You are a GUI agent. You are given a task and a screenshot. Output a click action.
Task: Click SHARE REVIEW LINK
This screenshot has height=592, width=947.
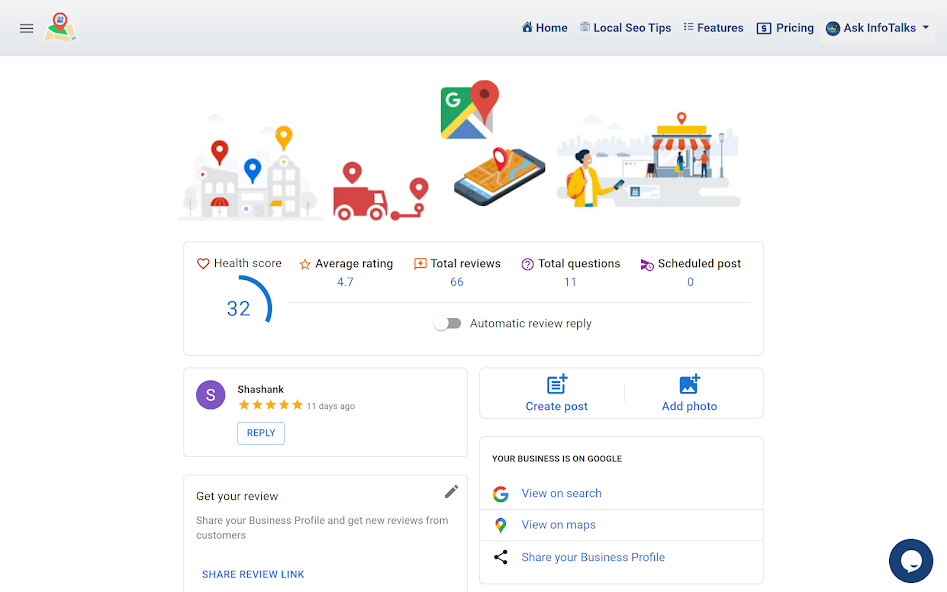pyautogui.click(x=253, y=574)
